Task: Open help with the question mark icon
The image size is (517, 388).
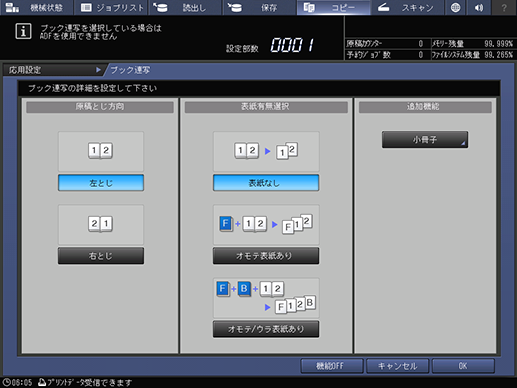Action: point(504,7)
